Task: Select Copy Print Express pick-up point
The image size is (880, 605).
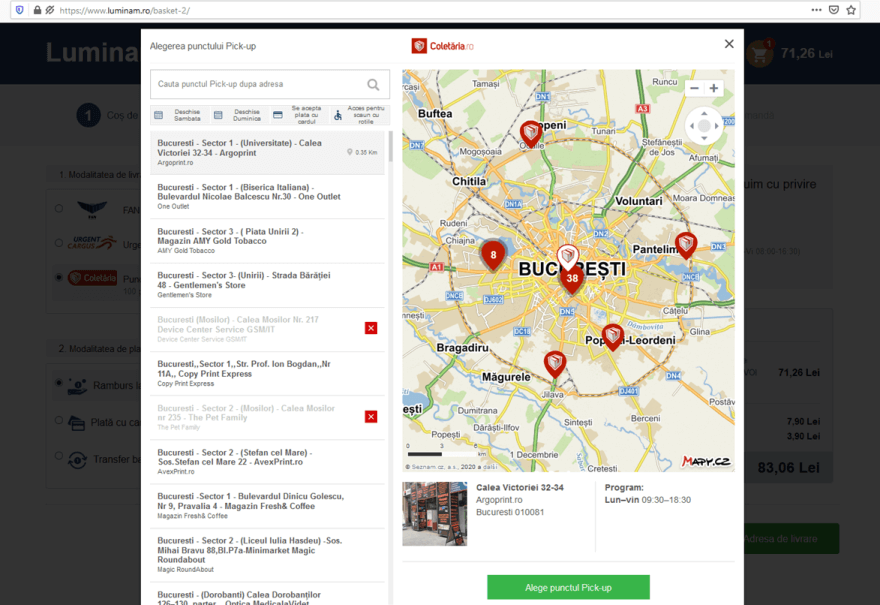Action: [267, 374]
